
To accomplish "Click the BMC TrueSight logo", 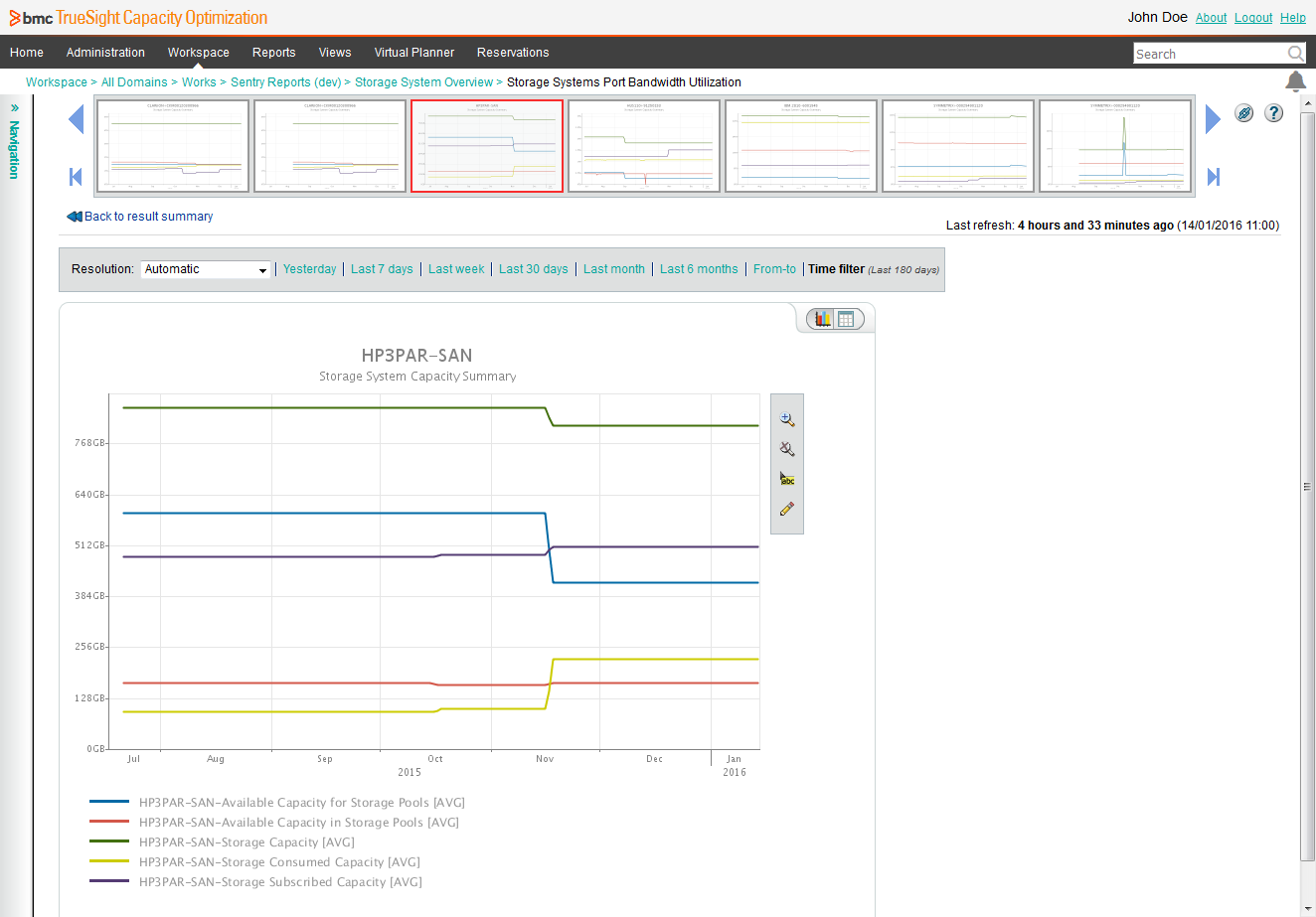I will (x=138, y=18).
